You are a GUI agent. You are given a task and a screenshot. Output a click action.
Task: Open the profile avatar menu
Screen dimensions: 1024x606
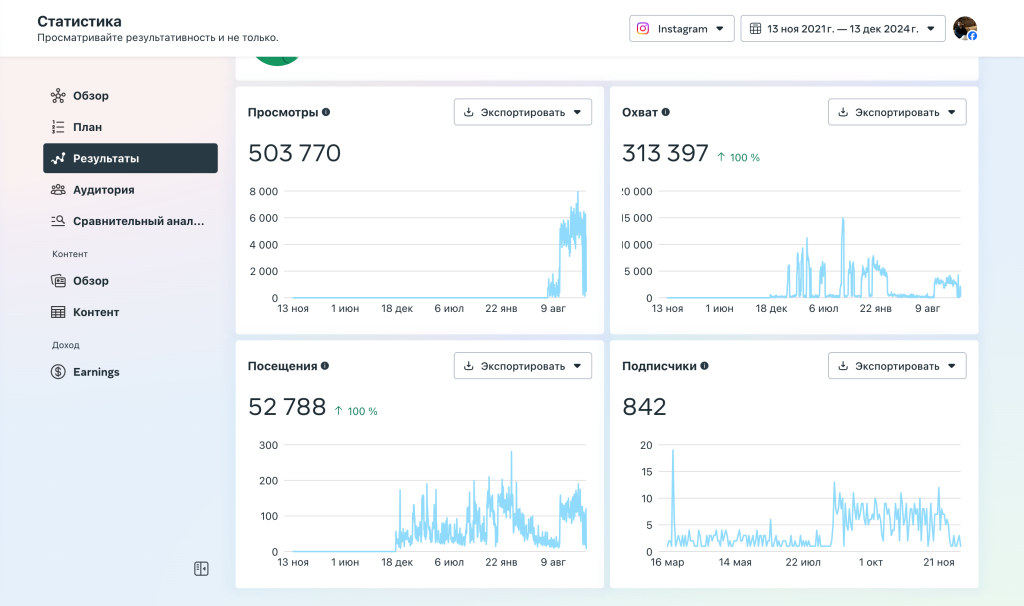pos(965,29)
